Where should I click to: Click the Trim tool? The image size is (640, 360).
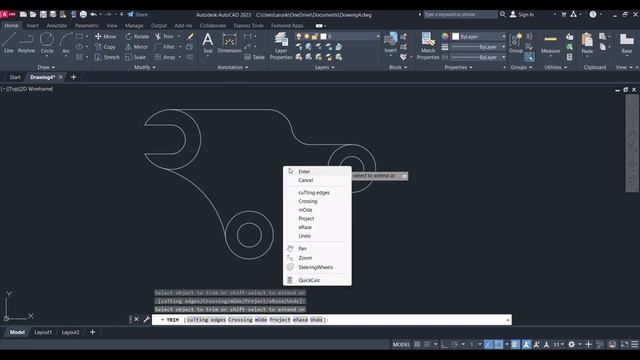click(164, 36)
